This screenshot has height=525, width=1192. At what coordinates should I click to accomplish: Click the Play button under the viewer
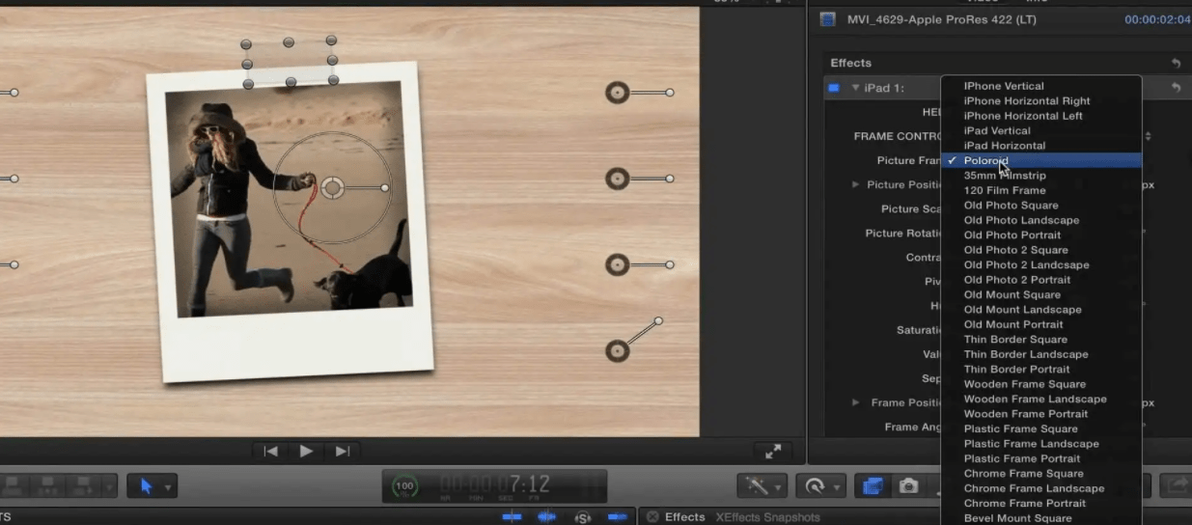[x=306, y=451]
